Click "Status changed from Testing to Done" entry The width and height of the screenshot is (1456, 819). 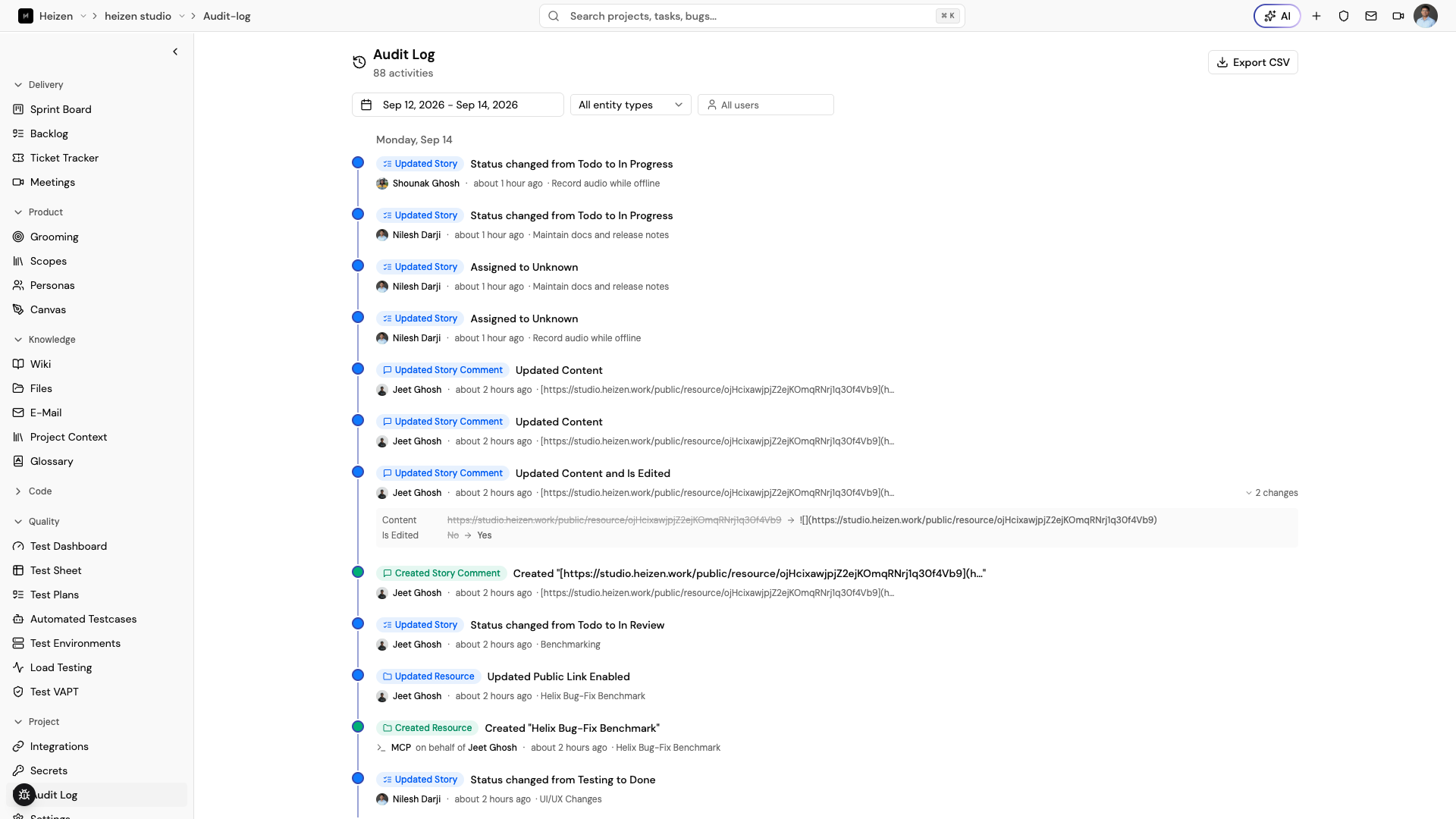click(x=563, y=780)
